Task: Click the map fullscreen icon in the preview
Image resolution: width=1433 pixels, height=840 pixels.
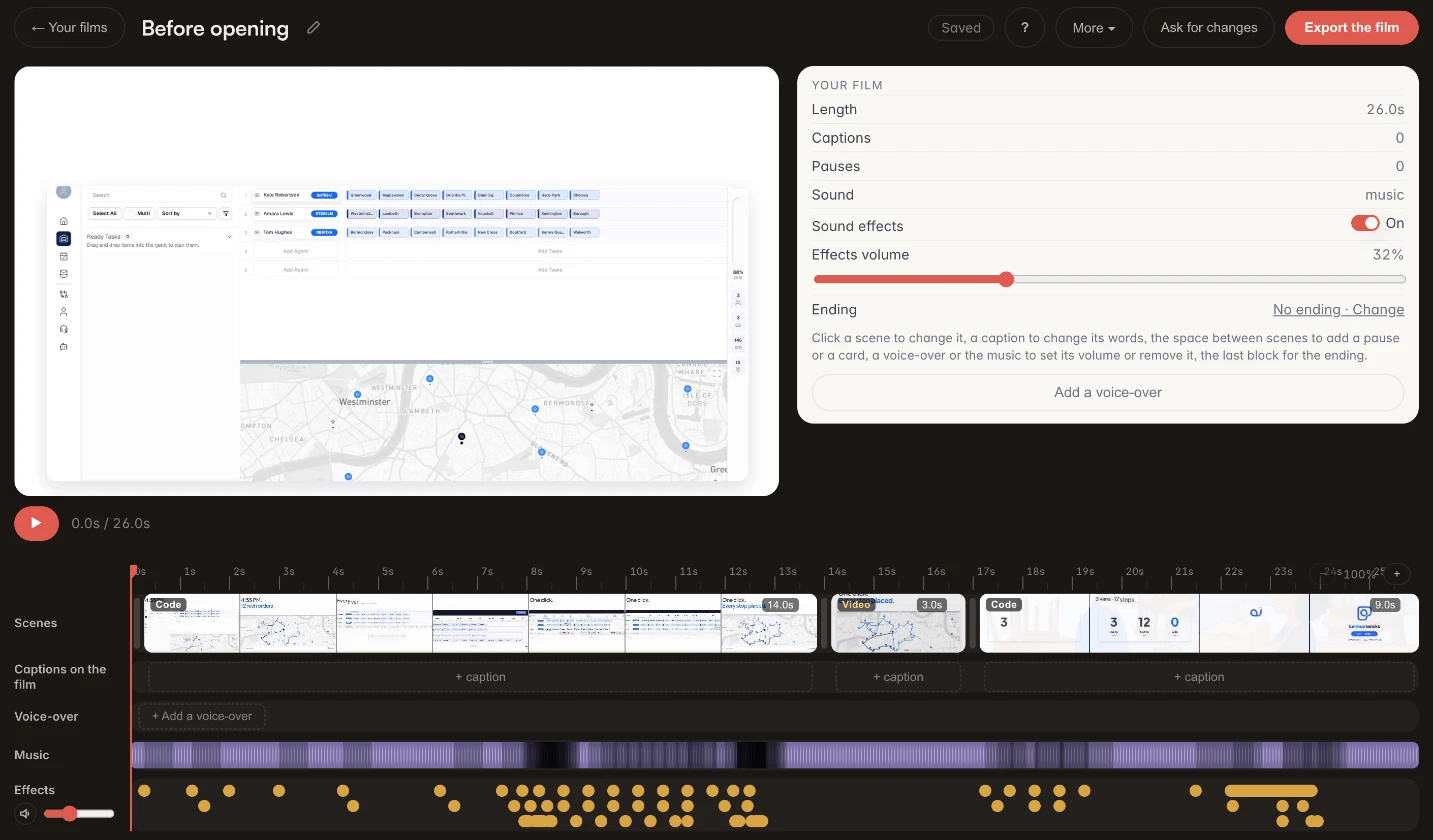Action: click(x=717, y=374)
